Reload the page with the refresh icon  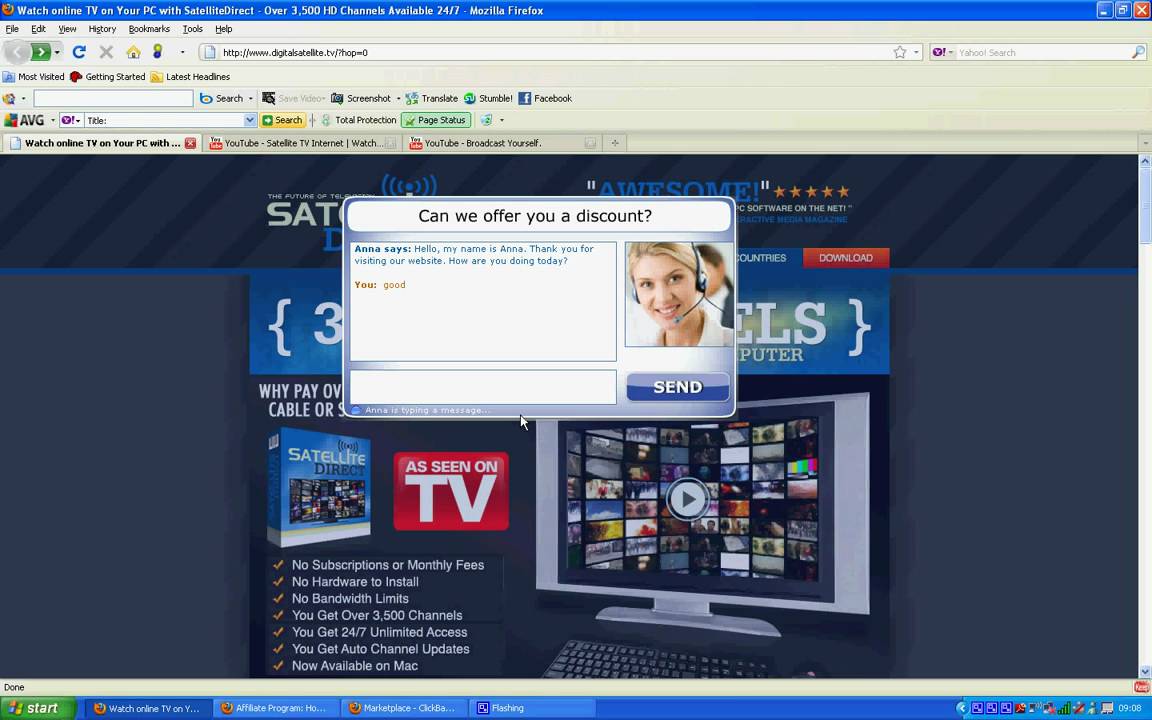coord(79,52)
